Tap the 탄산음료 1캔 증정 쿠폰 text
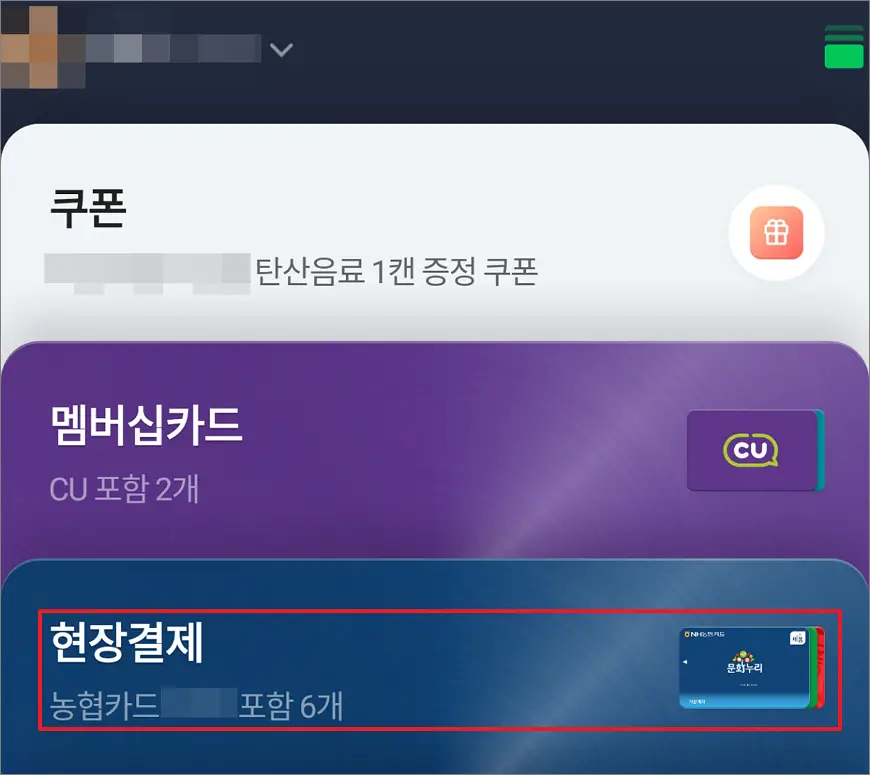Viewport: 870px width, 775px height. pos(396,271)
